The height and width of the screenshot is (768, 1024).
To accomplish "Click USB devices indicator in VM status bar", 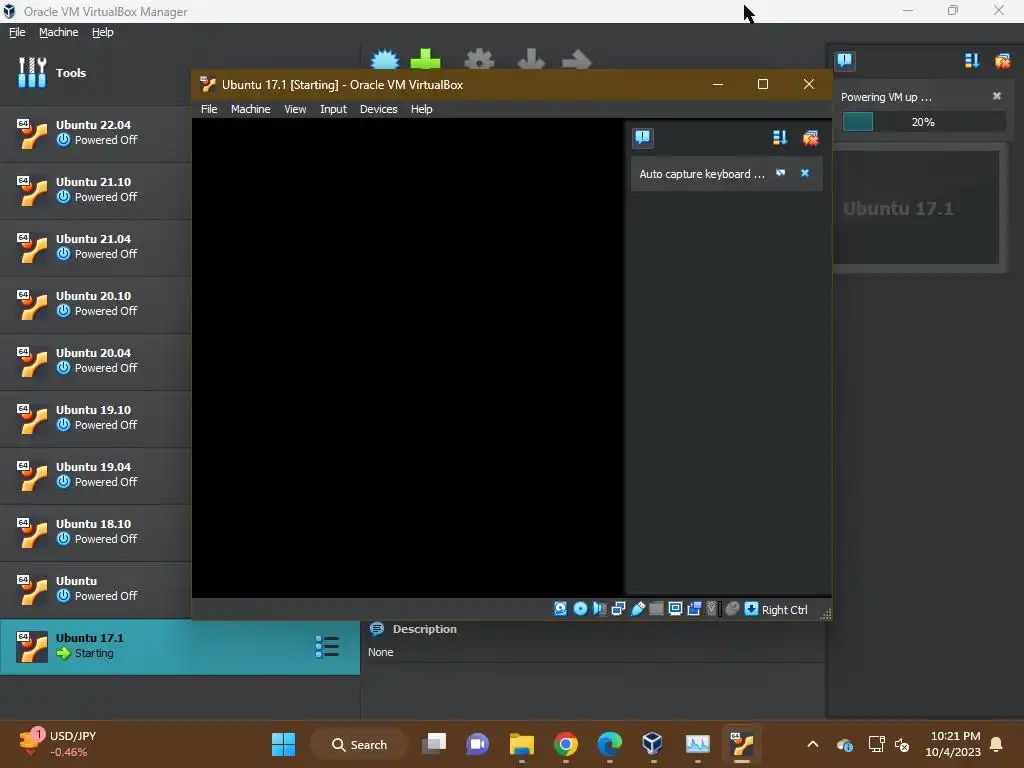I will click(x=637, y=609).
